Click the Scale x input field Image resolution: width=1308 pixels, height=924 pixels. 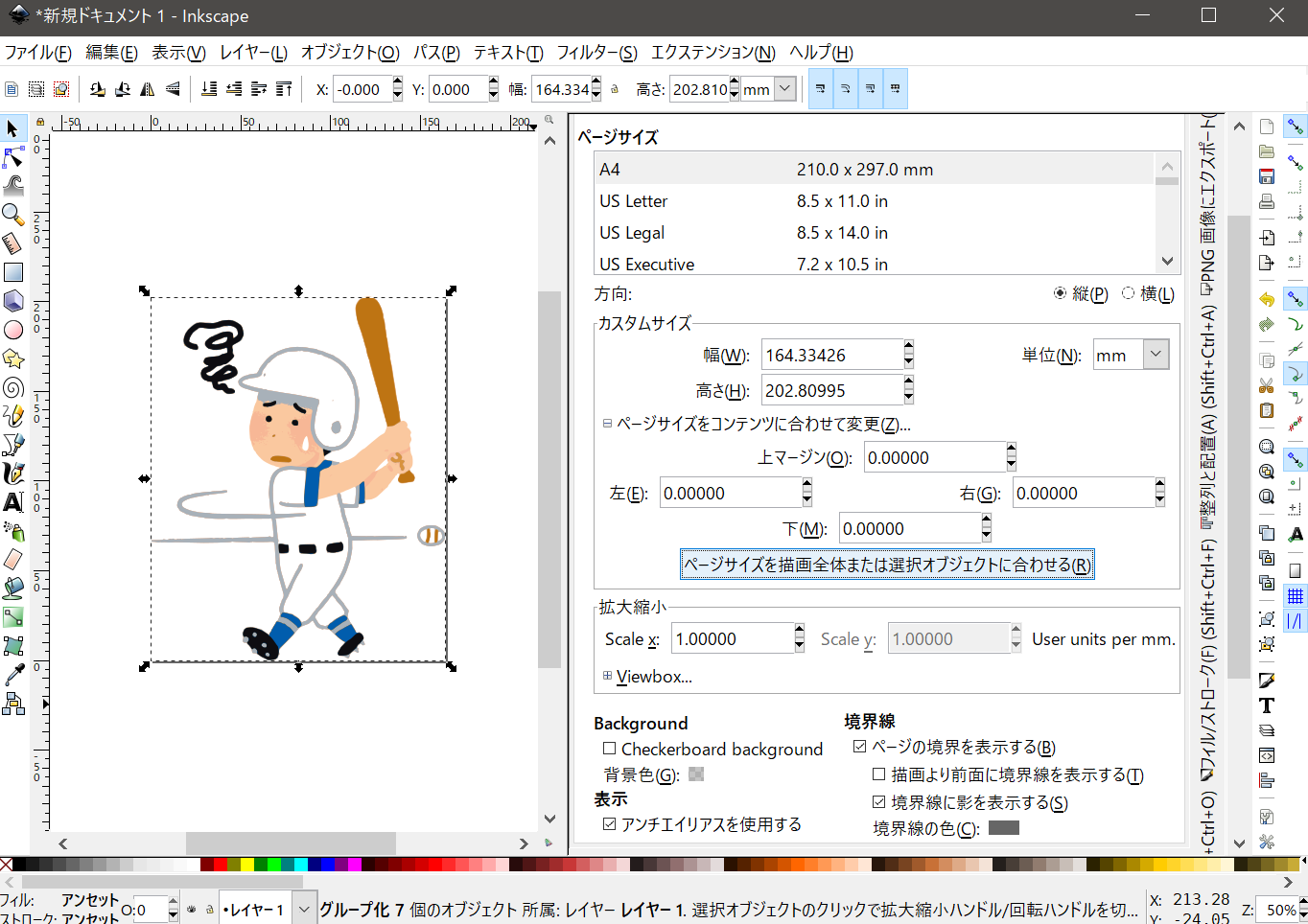[x=732, y=638]
